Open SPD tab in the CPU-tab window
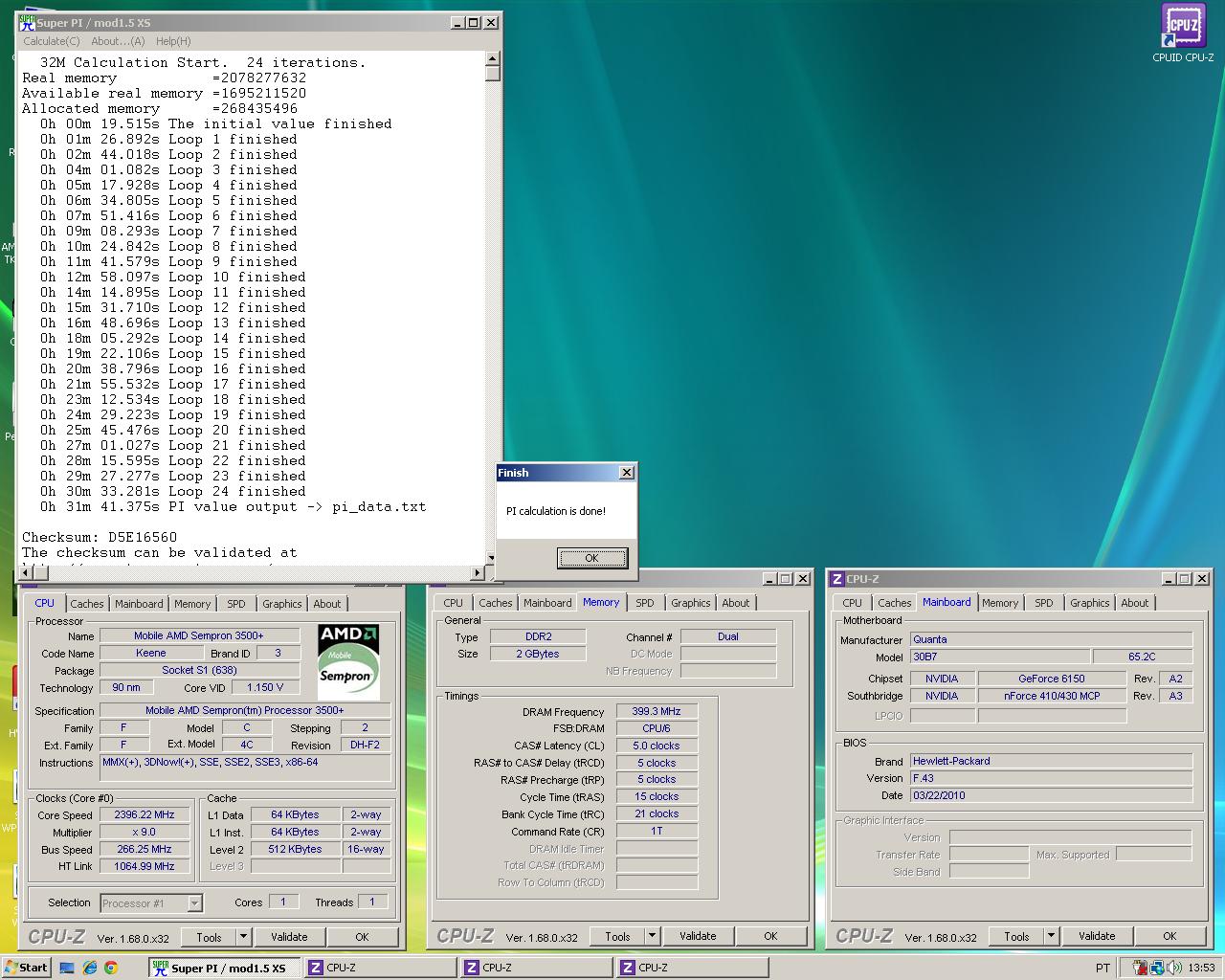The width and height of the screenshot is (1225, 980). coord(236,604)
